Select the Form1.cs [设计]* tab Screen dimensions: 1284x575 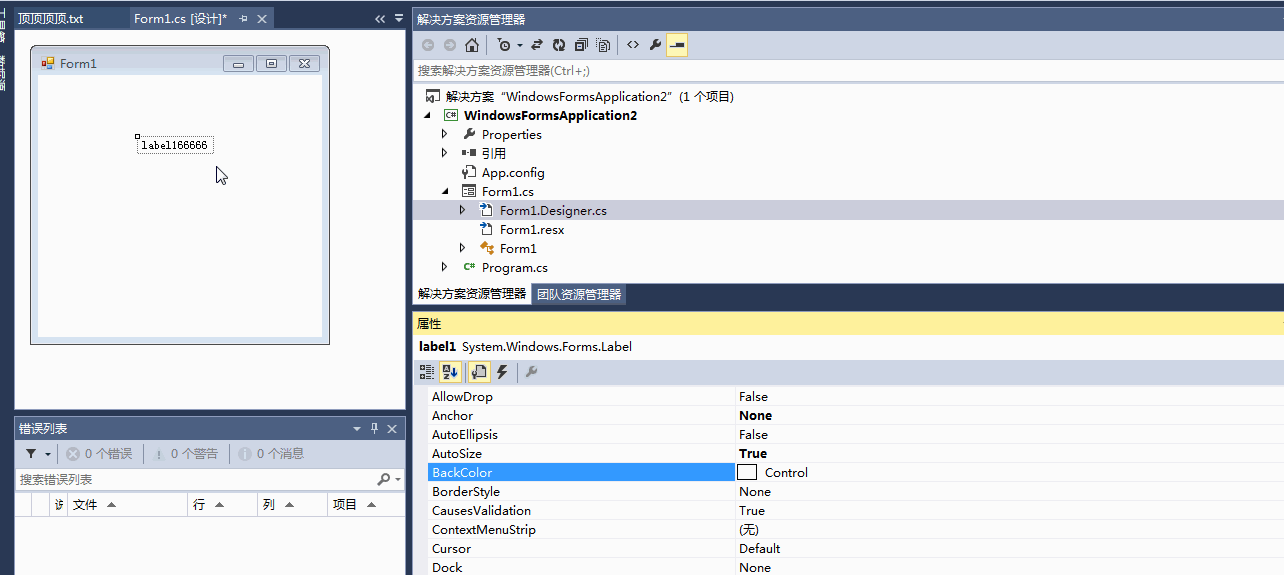(180, 19)
